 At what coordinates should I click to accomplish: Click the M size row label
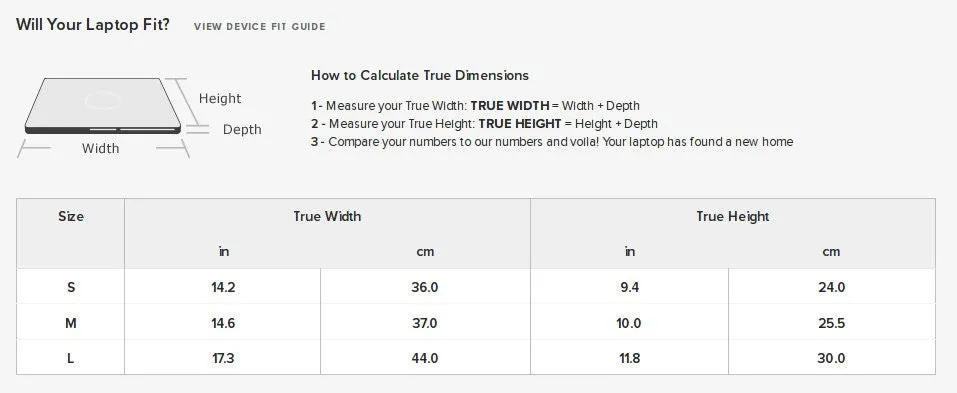pos(71,323)
